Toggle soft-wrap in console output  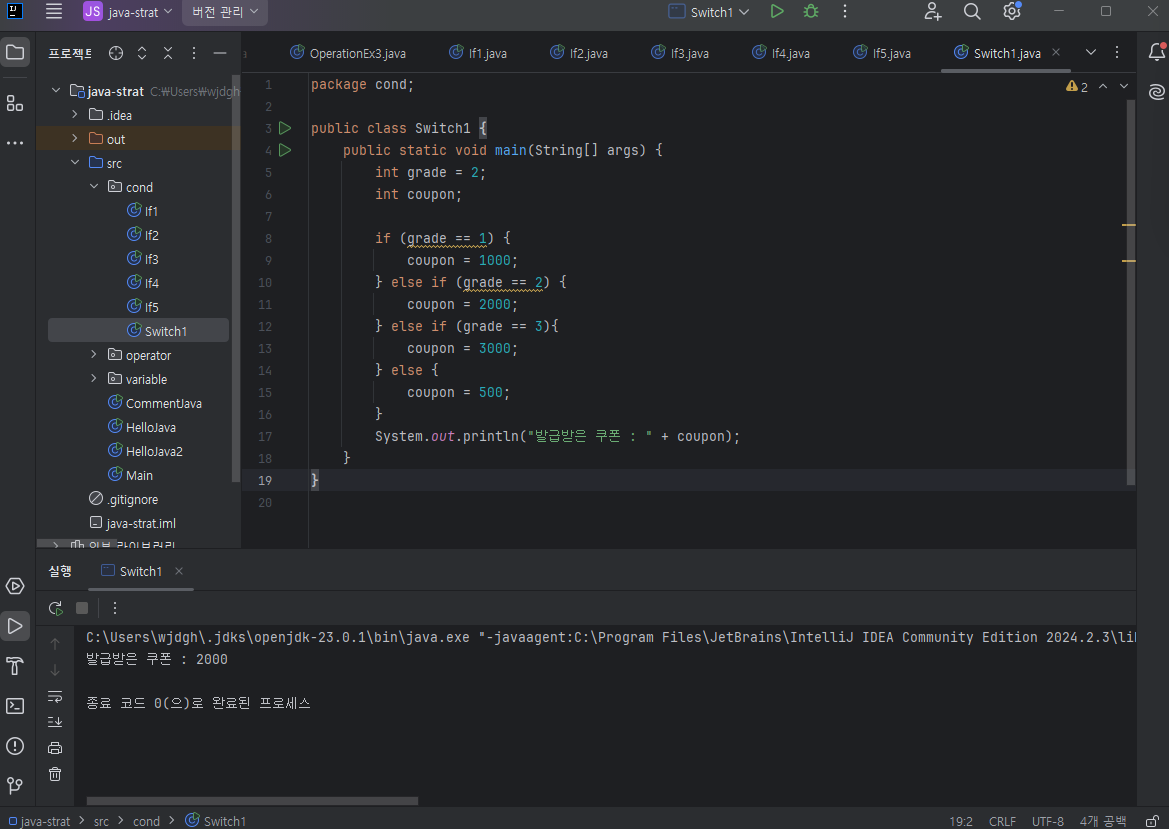(55, 696)
